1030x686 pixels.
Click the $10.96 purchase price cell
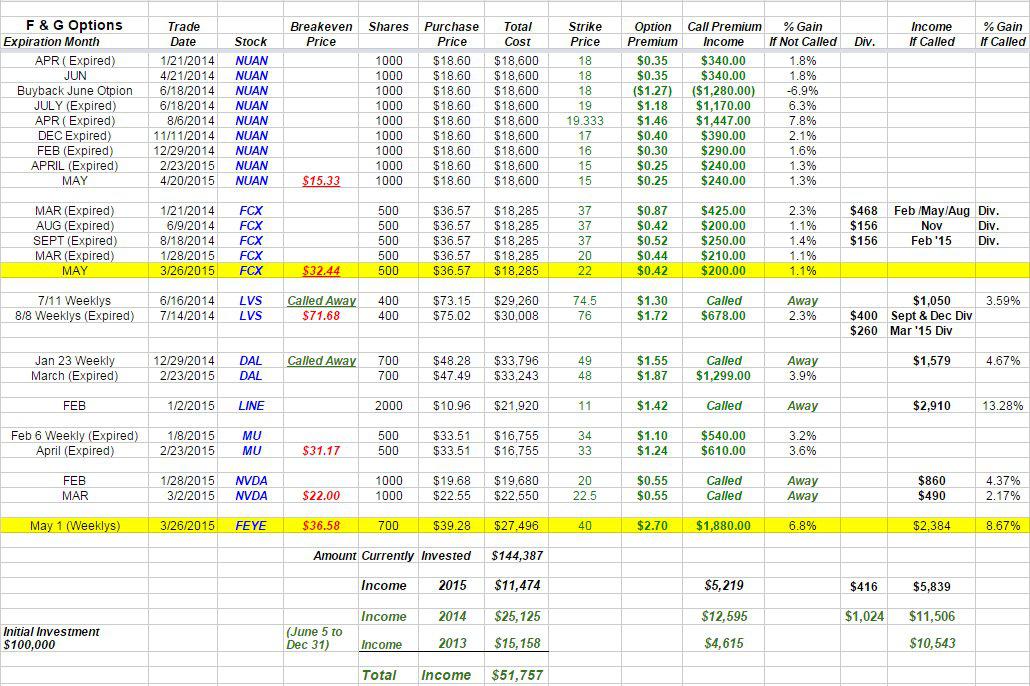click(451, 406)
